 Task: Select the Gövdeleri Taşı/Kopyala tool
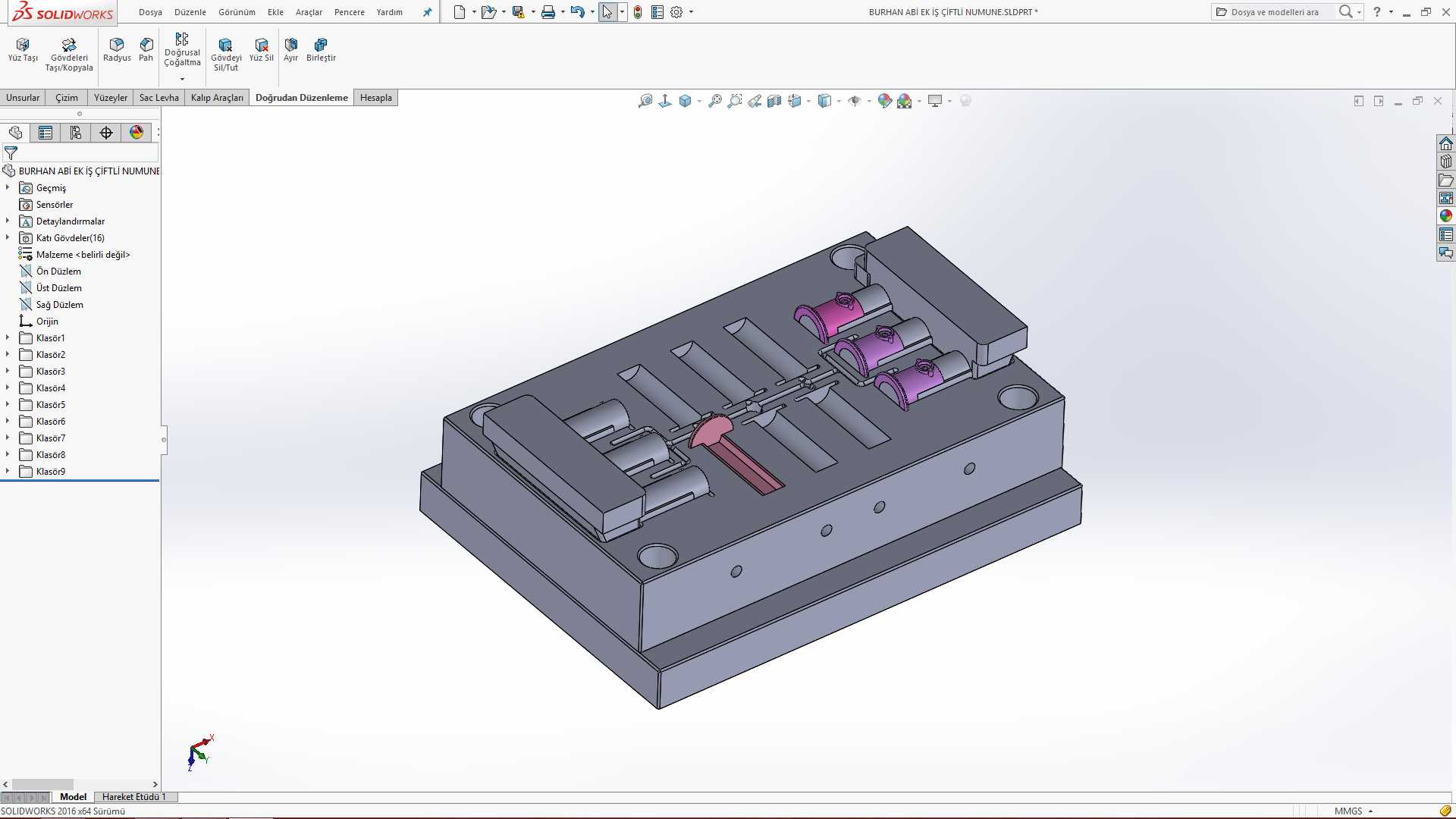tap(69, 55)
